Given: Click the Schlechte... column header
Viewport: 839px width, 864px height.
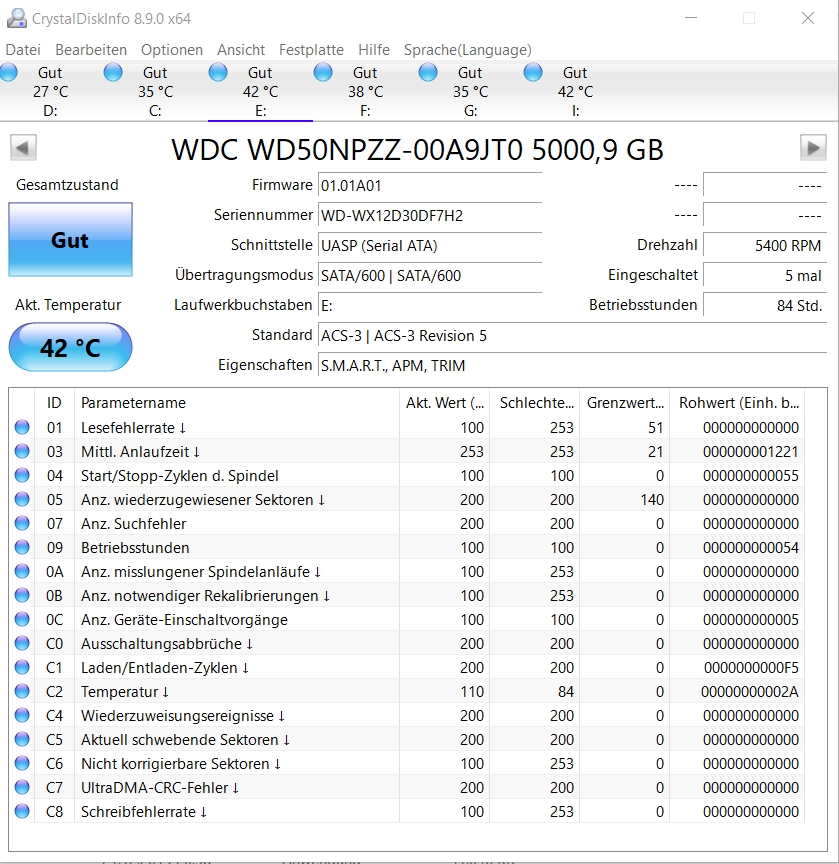Looking at the screenshot, I should [534, 403].
